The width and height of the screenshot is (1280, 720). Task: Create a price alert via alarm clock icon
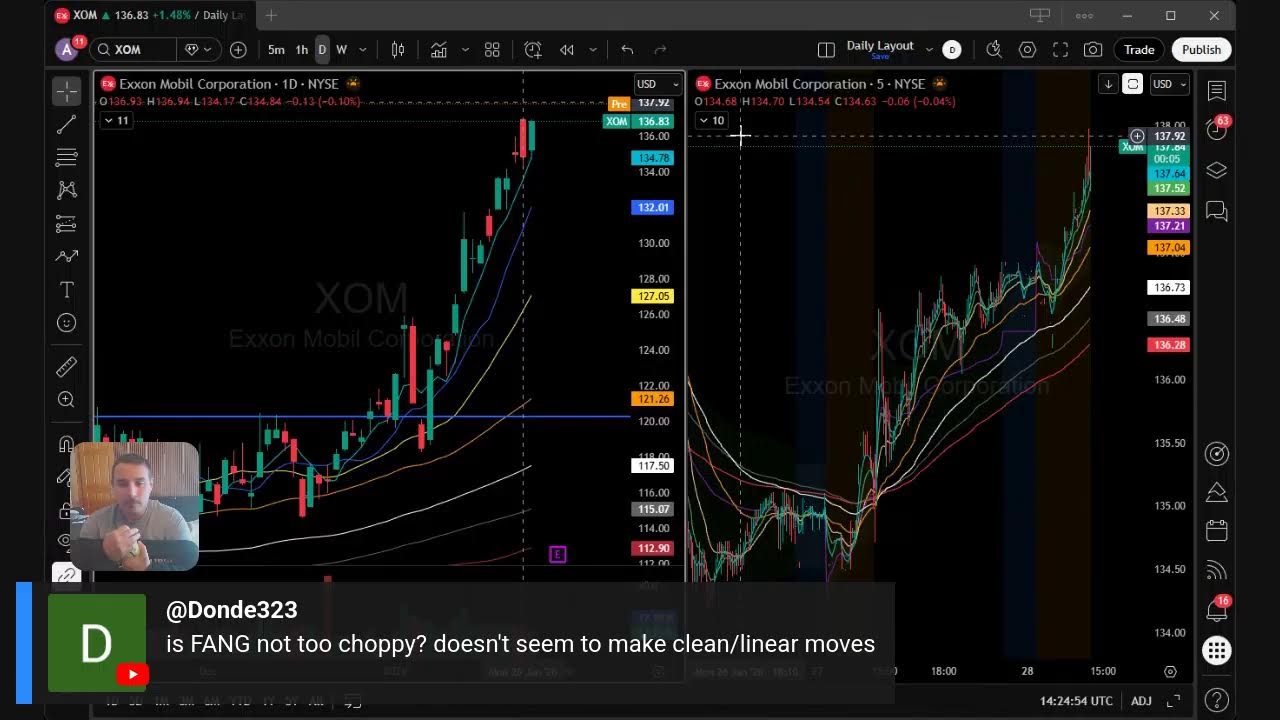click(533, 49)
